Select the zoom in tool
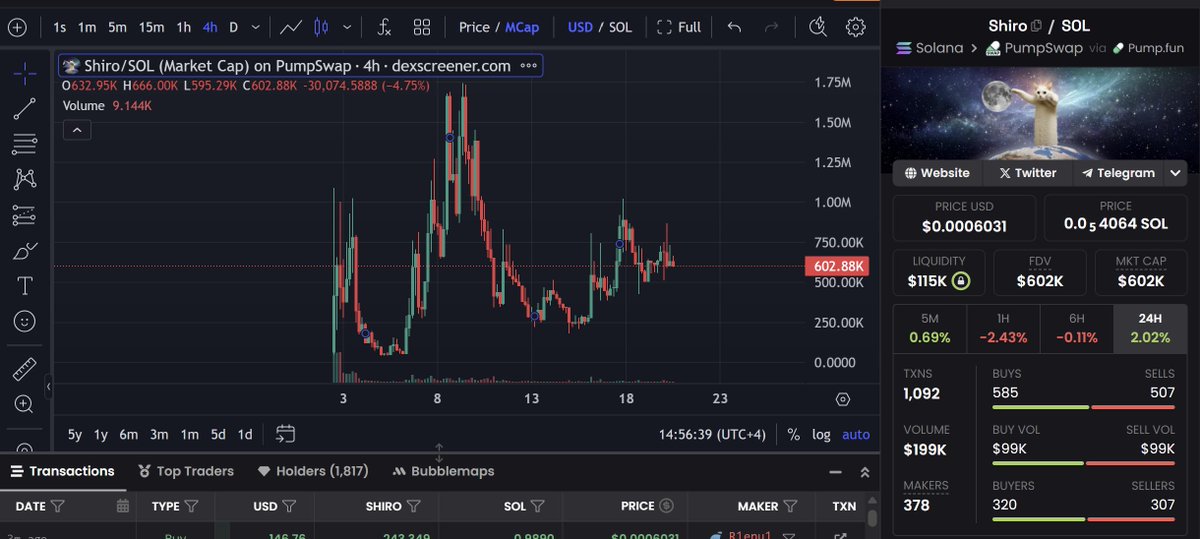This screenshot has width=1200, height=539. [x=25, y=404]
